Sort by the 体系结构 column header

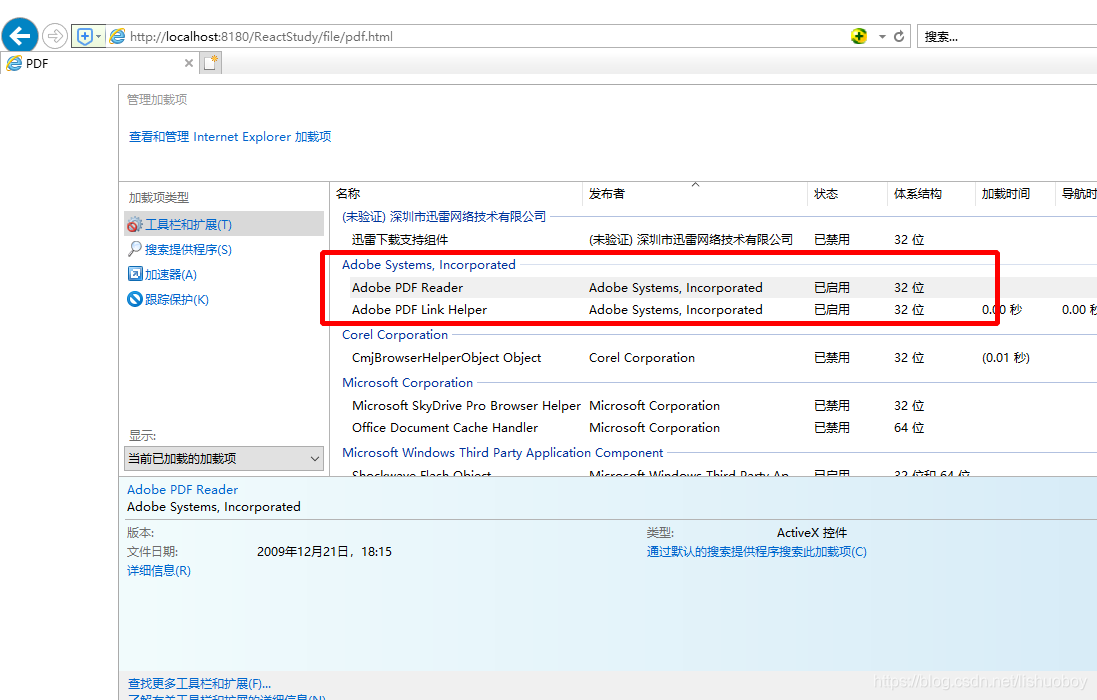931,194
